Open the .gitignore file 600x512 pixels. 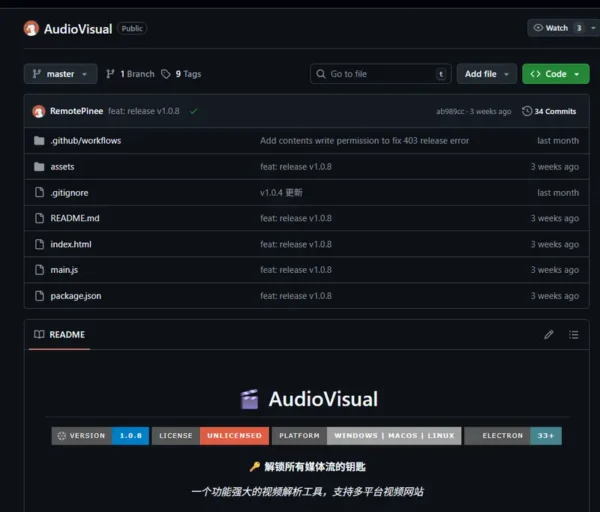coord(69,192)
